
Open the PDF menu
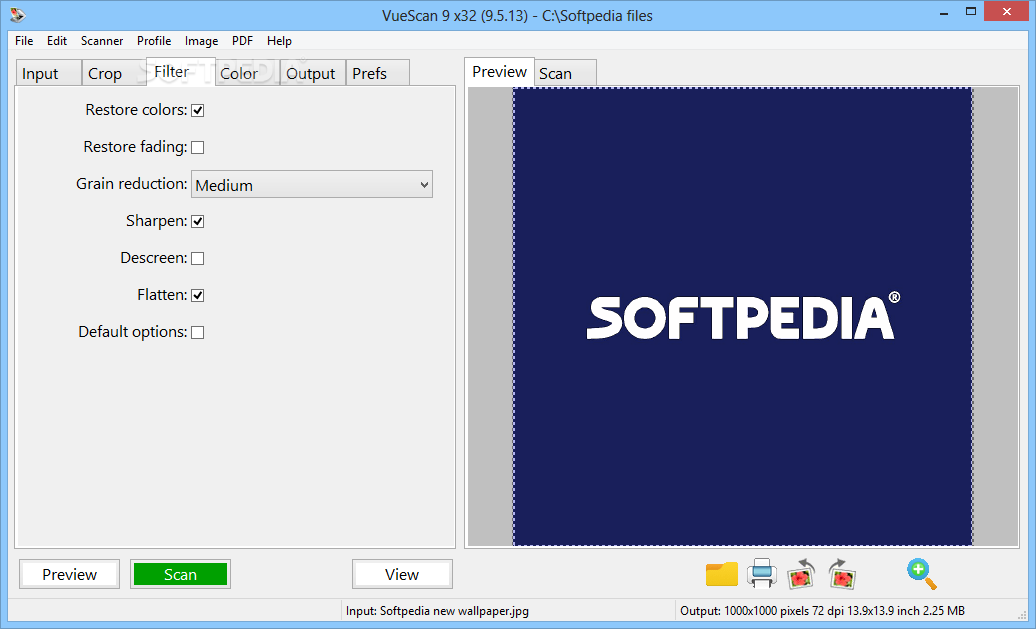[242, 41]
